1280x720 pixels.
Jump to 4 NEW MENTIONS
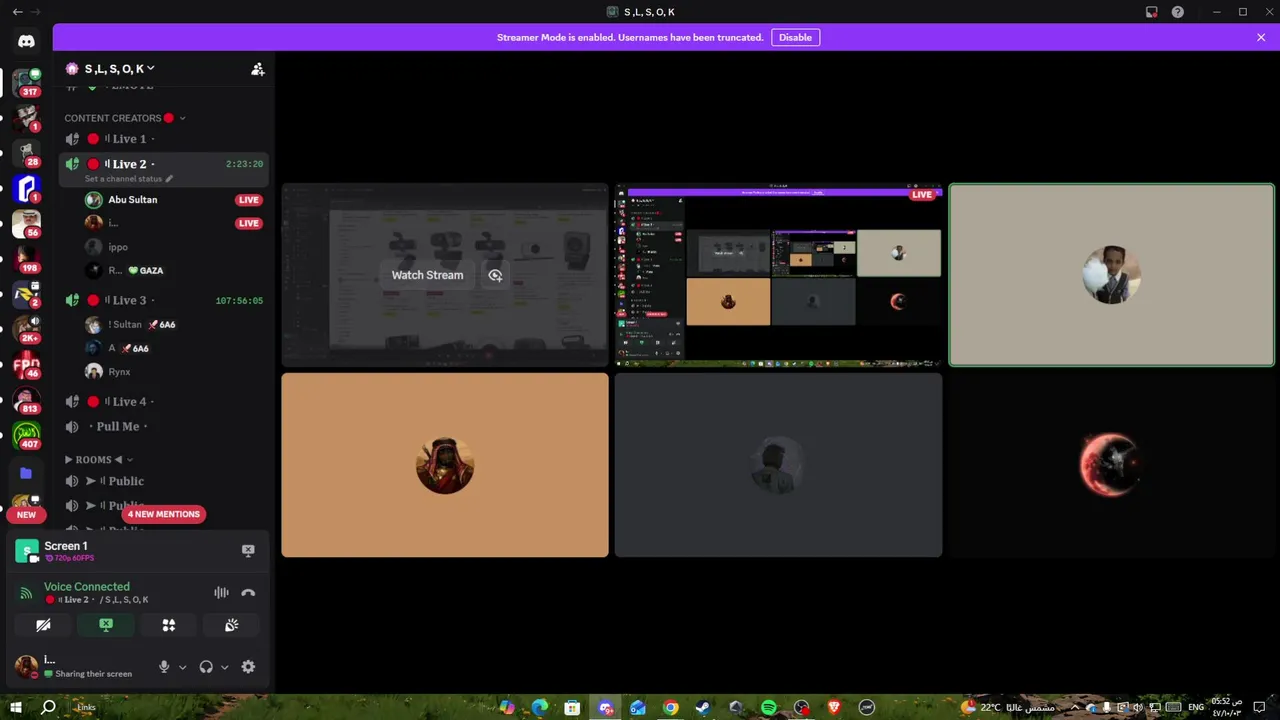164,514
